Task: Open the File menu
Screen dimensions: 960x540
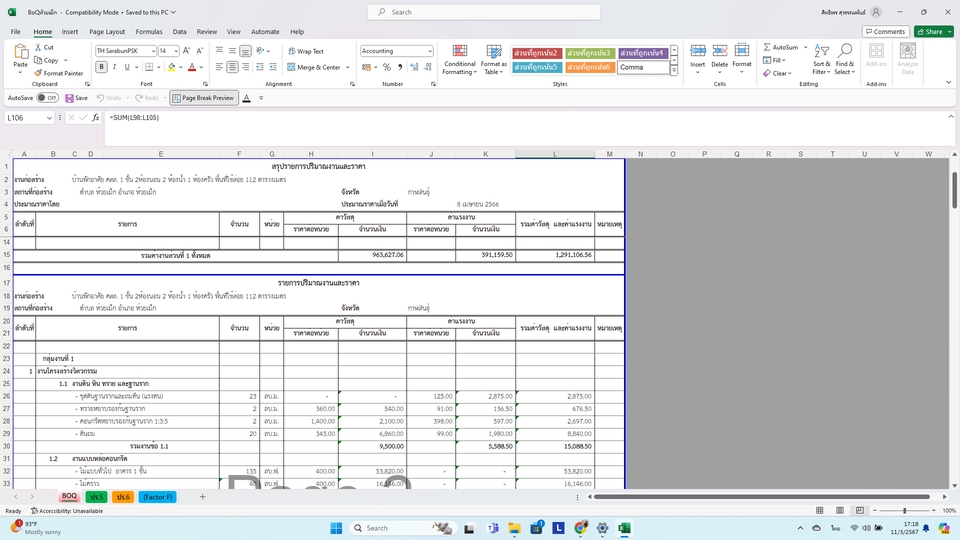Action: [16, 32]
